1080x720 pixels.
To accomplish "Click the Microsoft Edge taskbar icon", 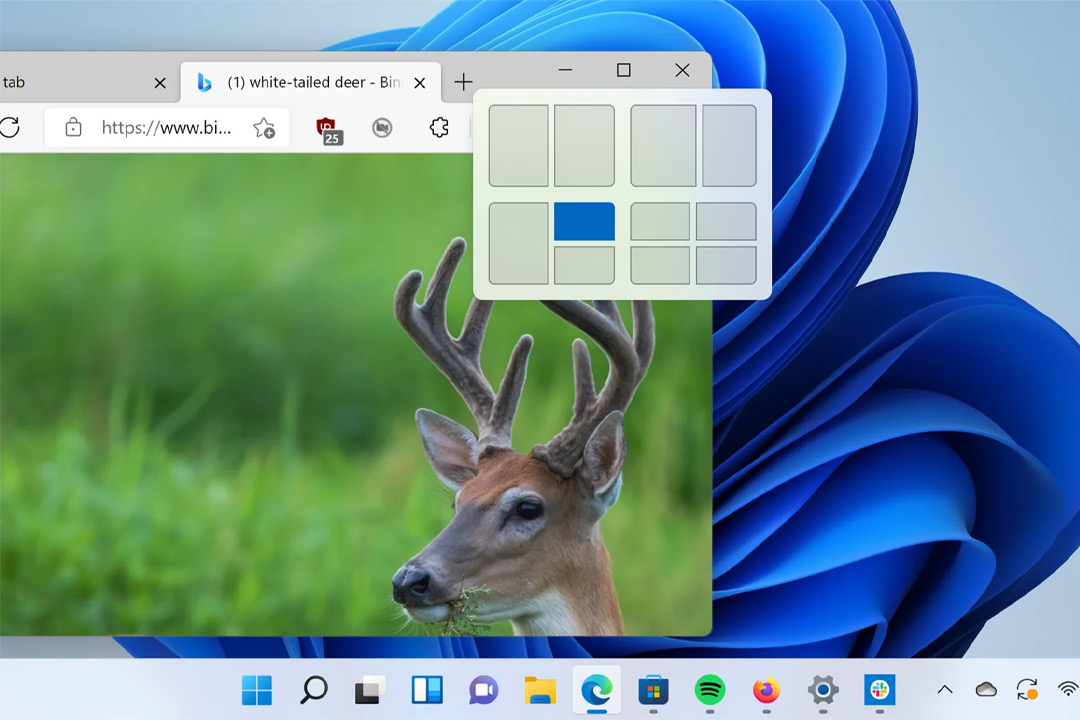I will click(596, 690).
